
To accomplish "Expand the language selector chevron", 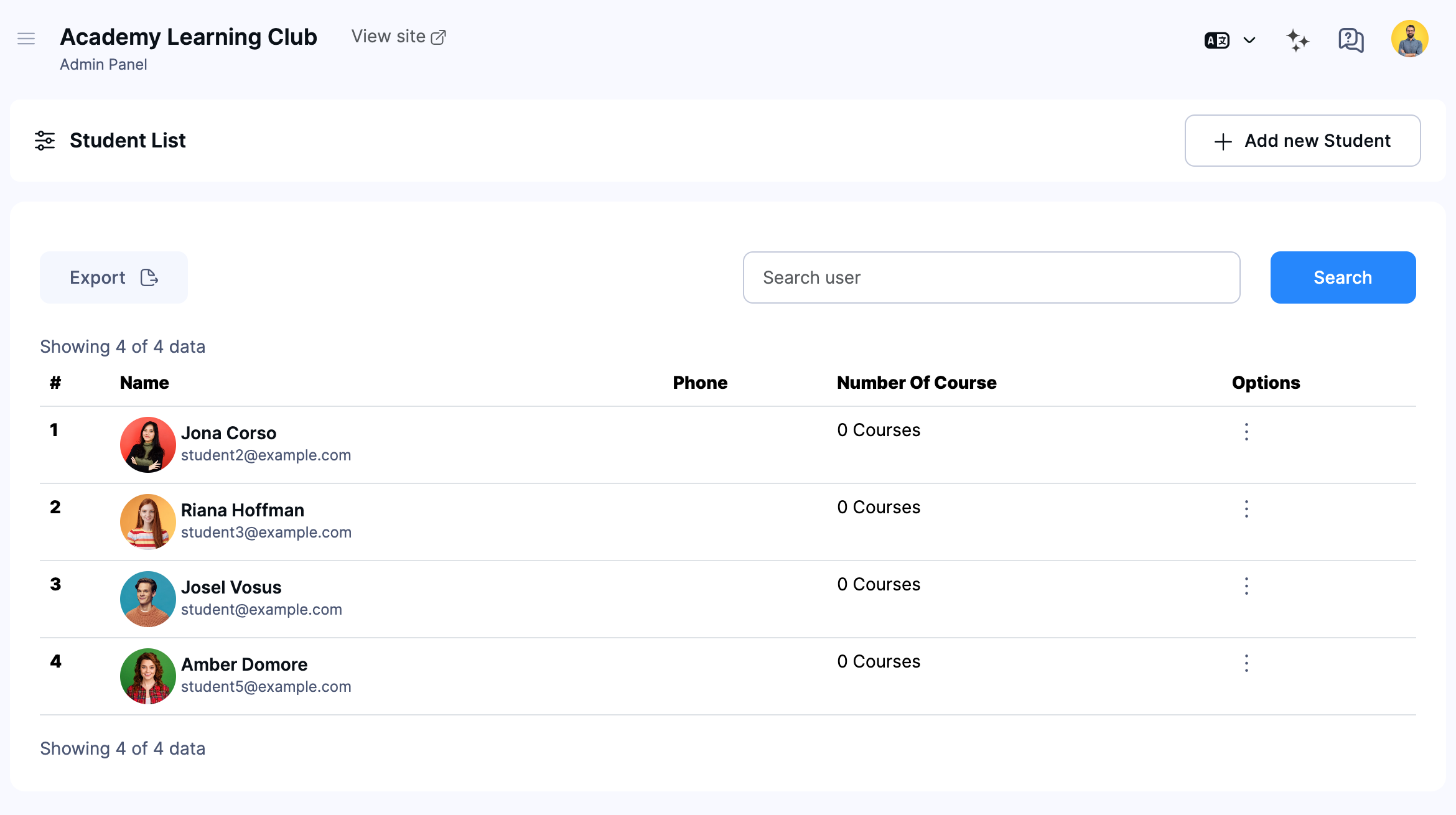I will [1249, 39].
